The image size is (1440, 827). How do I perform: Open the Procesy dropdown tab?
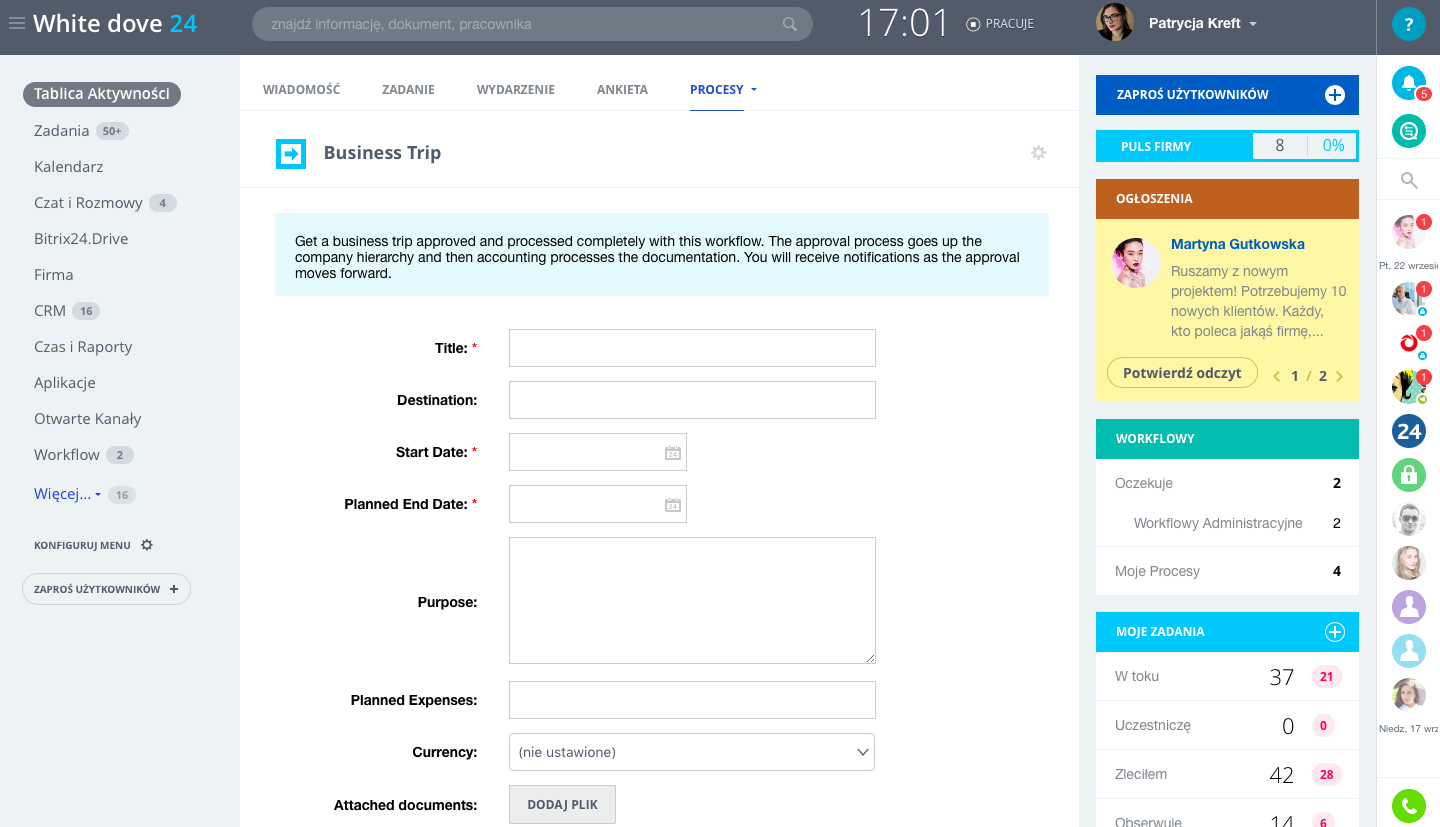[723, 90]
